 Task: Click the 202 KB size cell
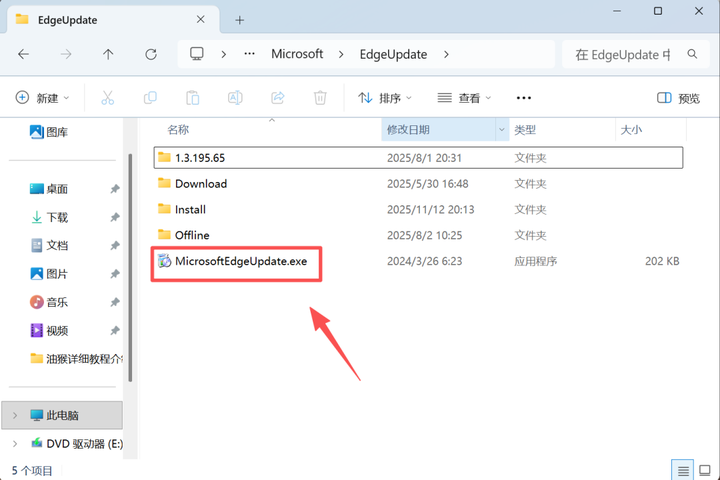pos(662,261)
